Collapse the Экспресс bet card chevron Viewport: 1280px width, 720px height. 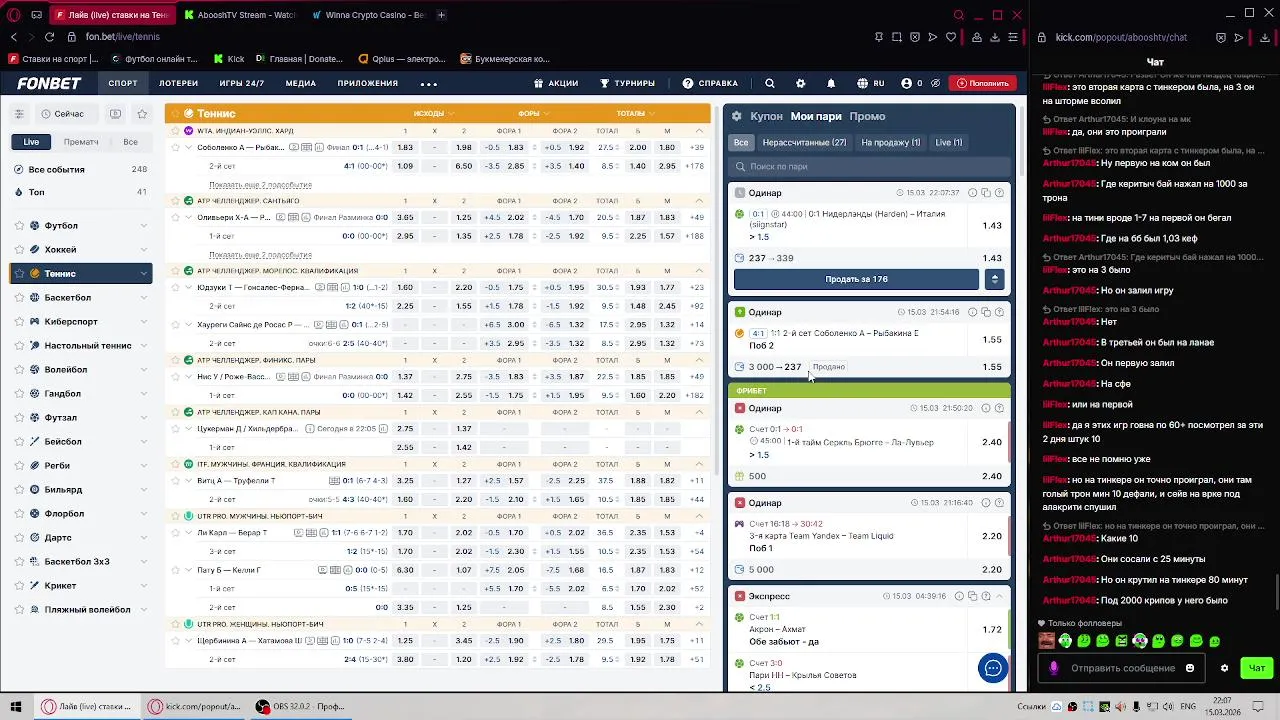coord(1000,596)
